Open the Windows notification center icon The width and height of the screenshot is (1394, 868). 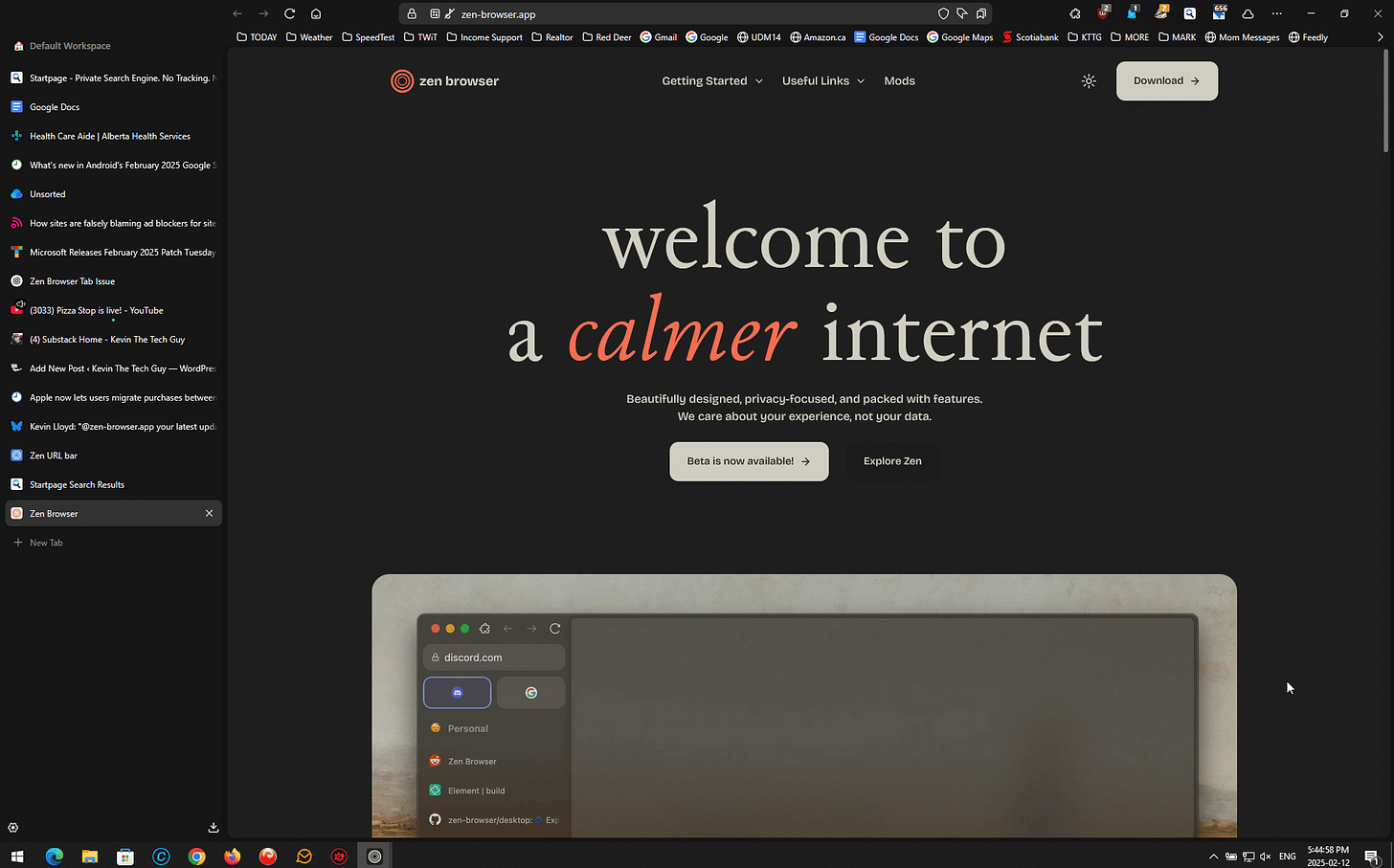click(1371, 857)
